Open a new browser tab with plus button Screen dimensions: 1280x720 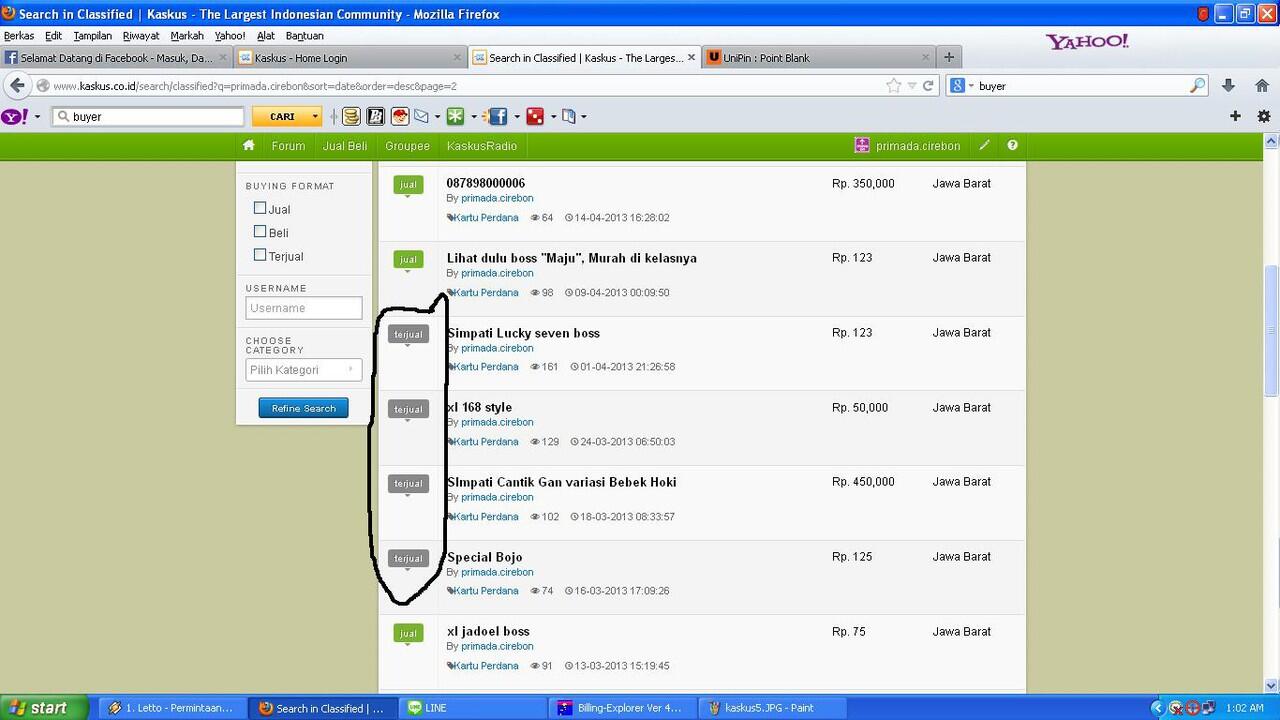pyautogui.click(x=949, y=57)
